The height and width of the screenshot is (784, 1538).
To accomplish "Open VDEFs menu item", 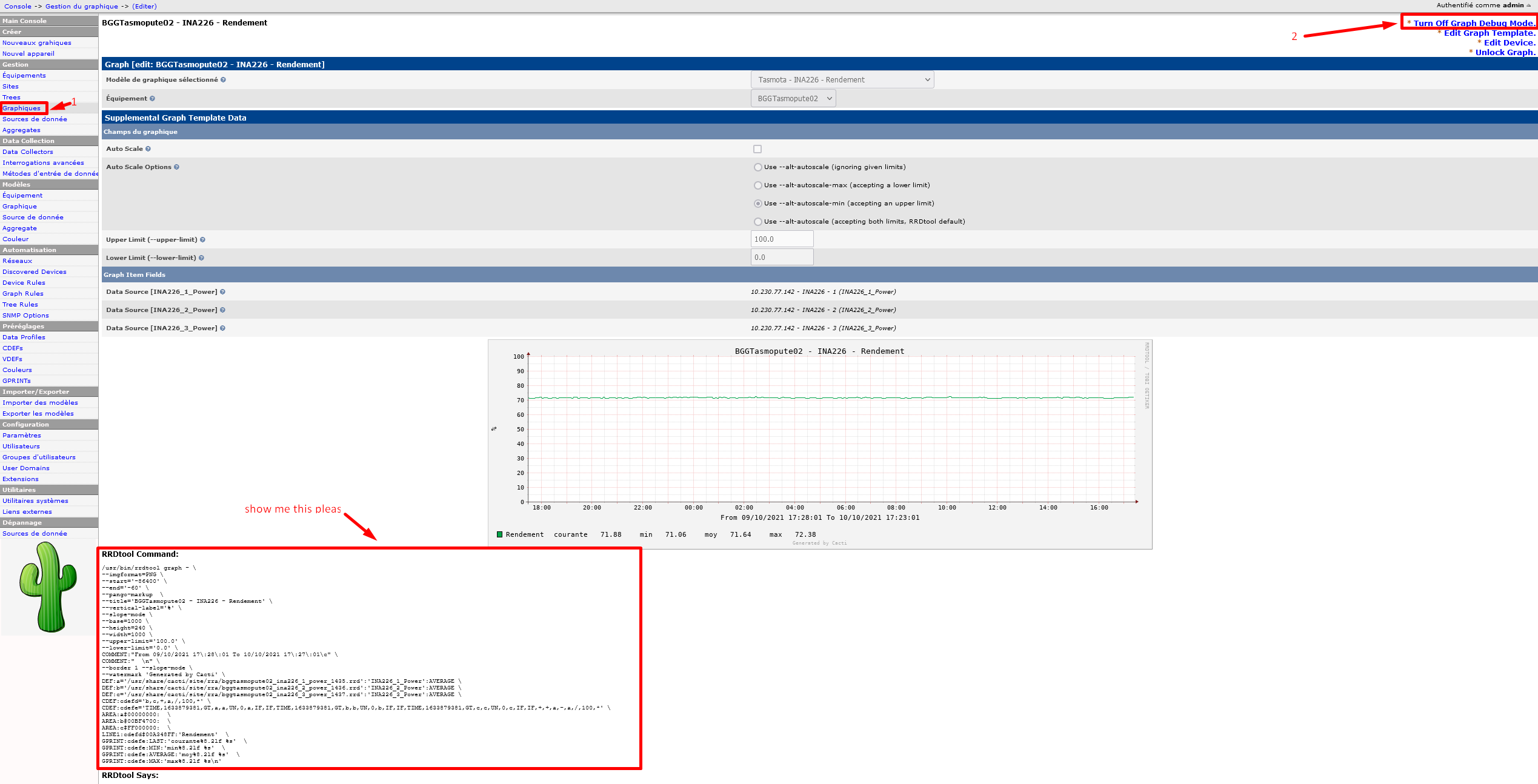I will point(12,359).
